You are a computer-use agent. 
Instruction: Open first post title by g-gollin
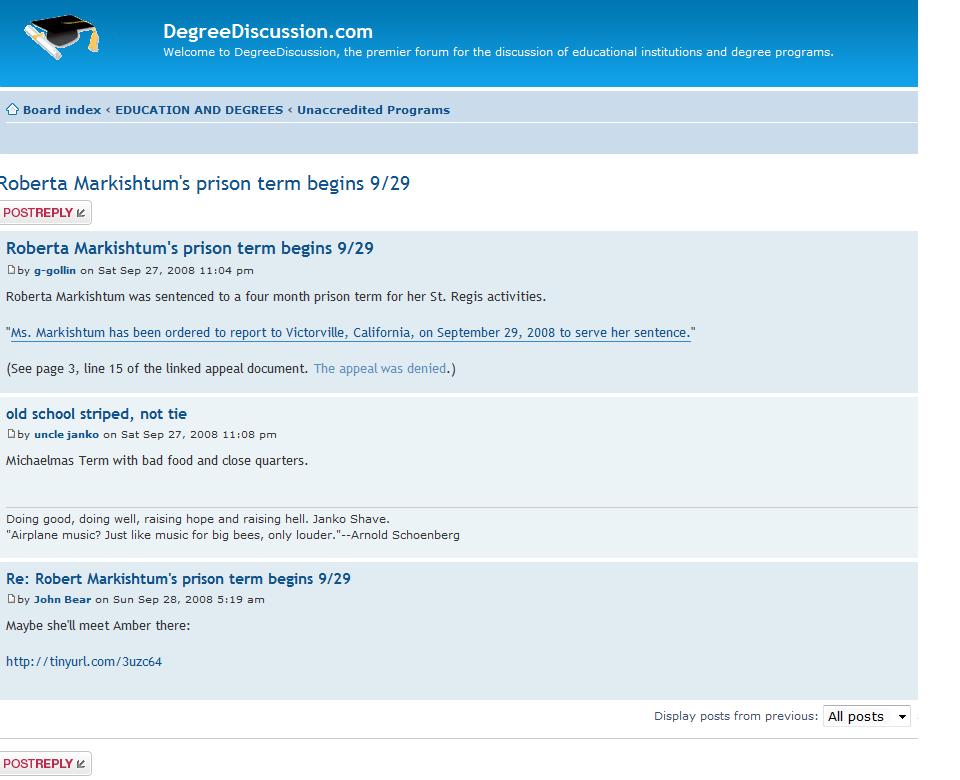190,248
